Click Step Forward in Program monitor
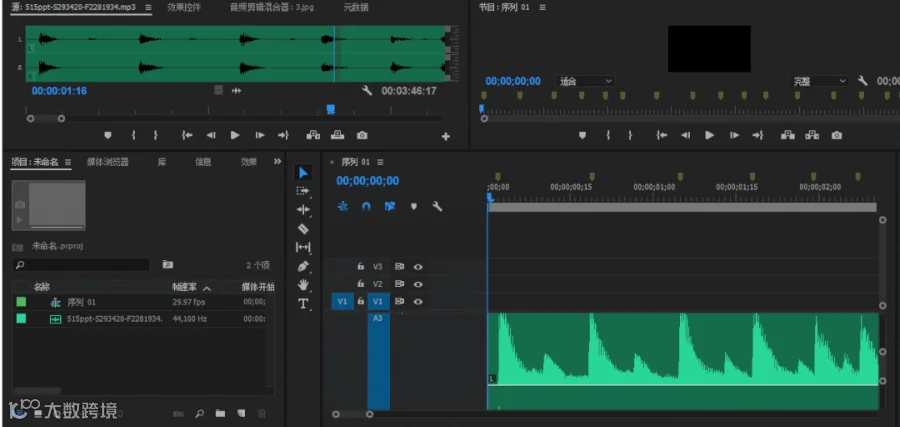This screenshot has height=427, width=900. 734,135
